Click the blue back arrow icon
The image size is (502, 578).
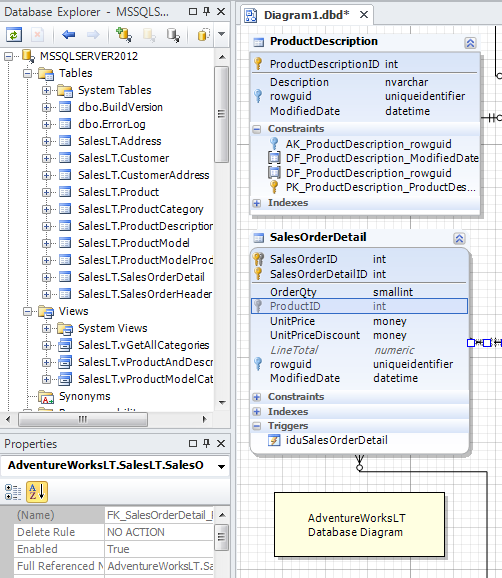(x=69, y=35)
